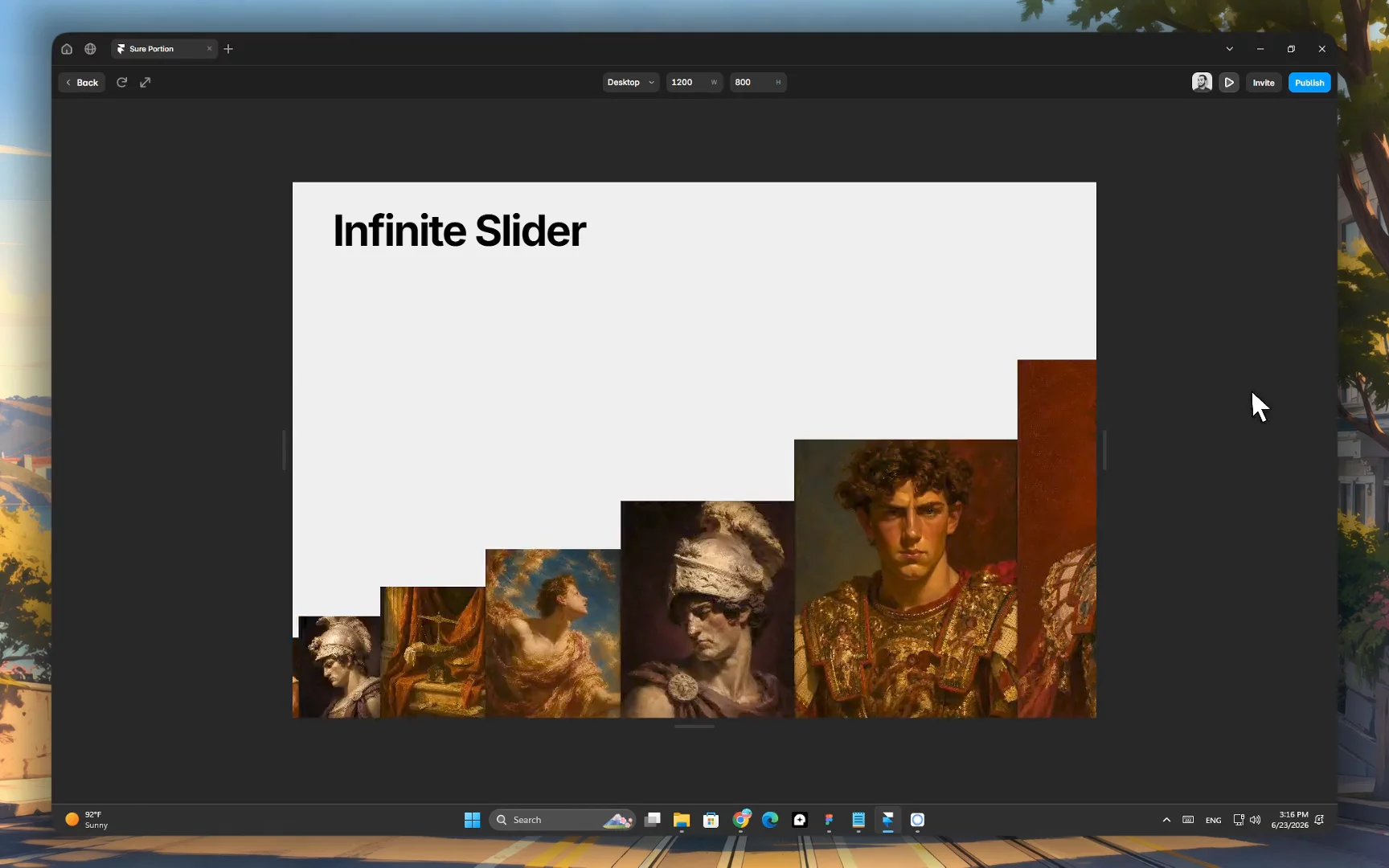Select the large plumed helmet warrior painting
The height and width of the screenshot is (868, 1389).
point(707,609)
